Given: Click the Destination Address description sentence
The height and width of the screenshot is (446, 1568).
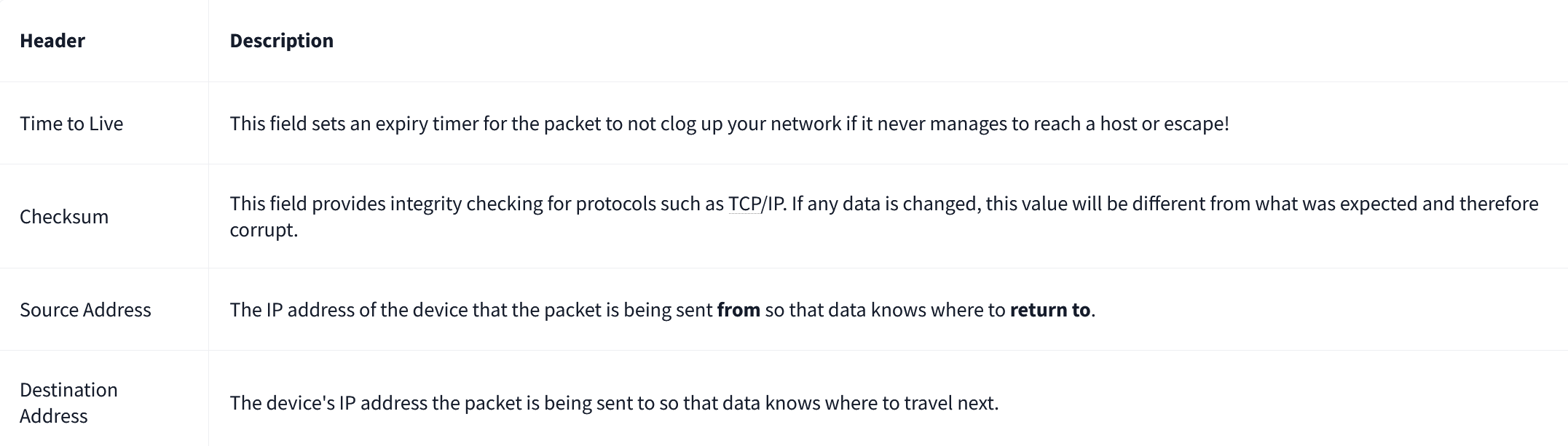Looking at the screenshot, I should (x=614, y=403).
